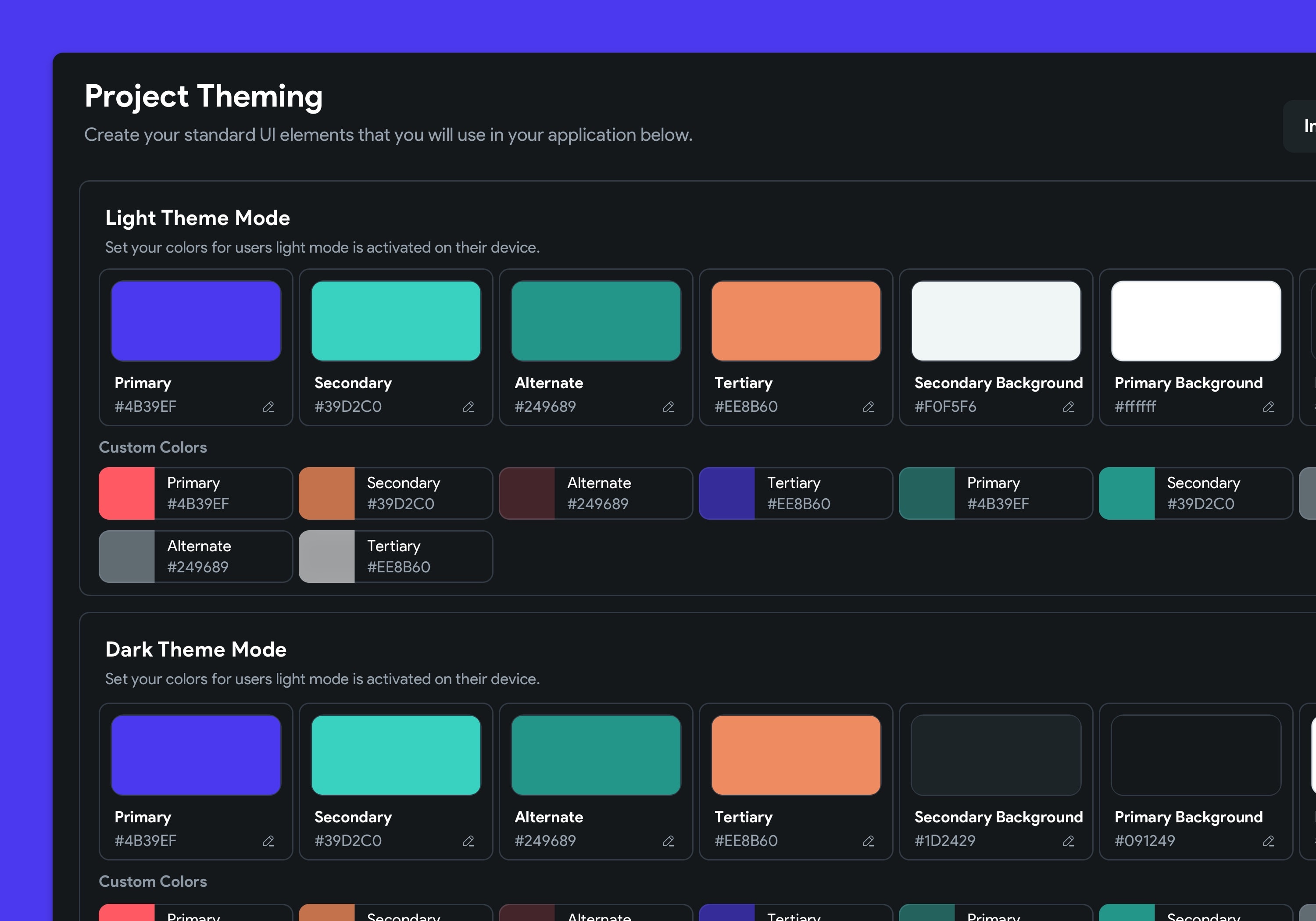Select the Dark theme Secondary Background swatch
1316x921 pixels.
(996, 755)
